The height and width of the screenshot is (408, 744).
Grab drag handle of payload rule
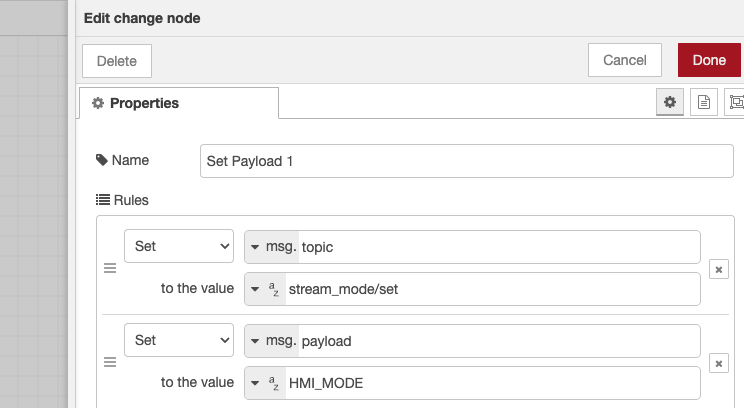pos(110,364)
